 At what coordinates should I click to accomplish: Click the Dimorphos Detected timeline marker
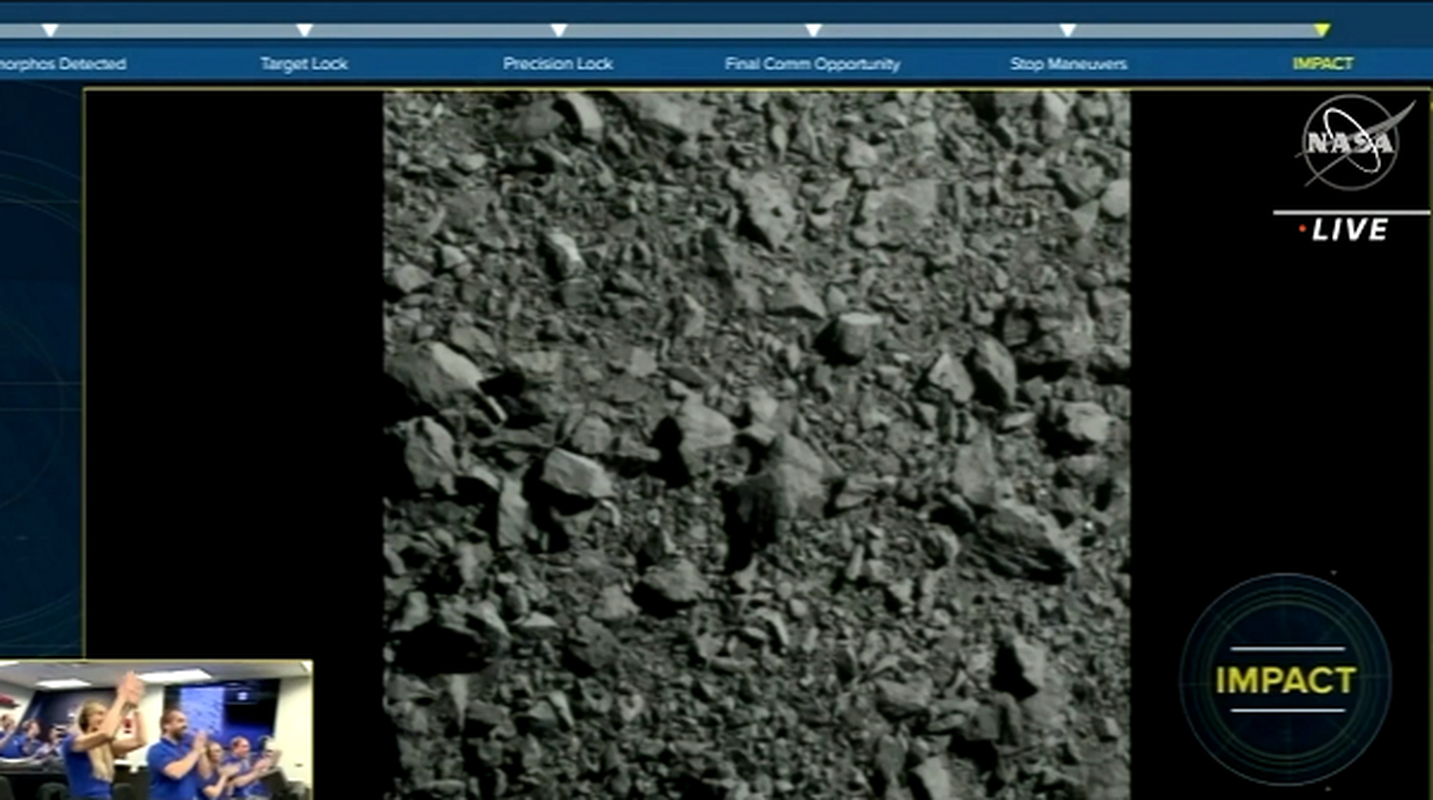tap(50, 30)
